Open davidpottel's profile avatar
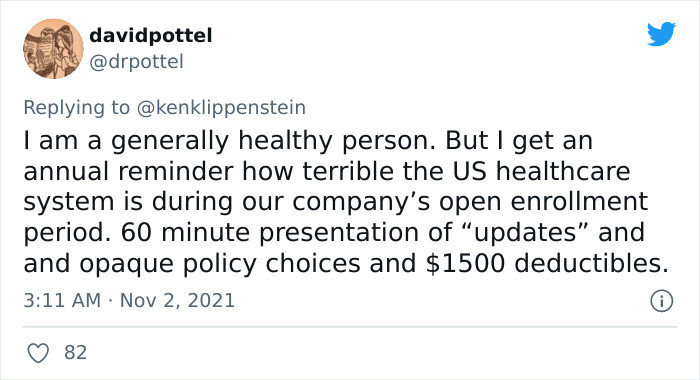 coord(53,49)
